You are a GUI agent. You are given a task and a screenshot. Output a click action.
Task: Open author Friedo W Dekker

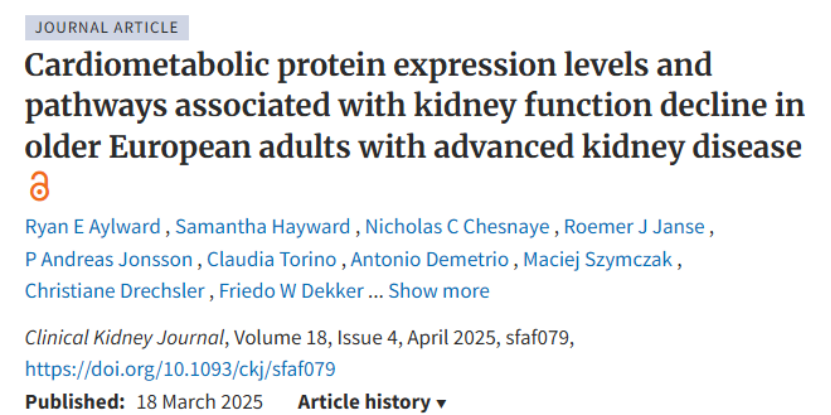(291, 291)
